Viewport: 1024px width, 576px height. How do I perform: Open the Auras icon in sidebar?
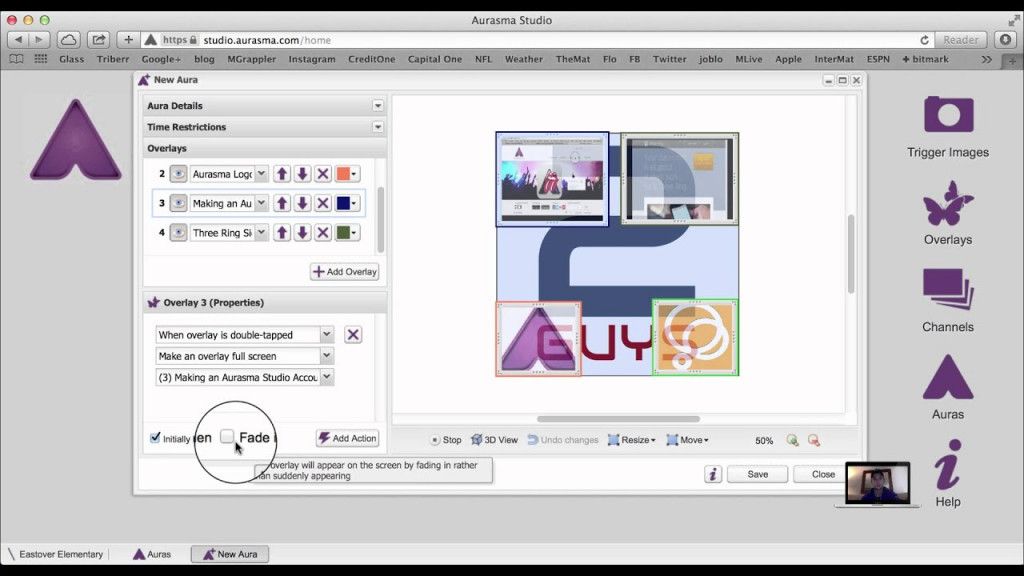tap(948, 377)
